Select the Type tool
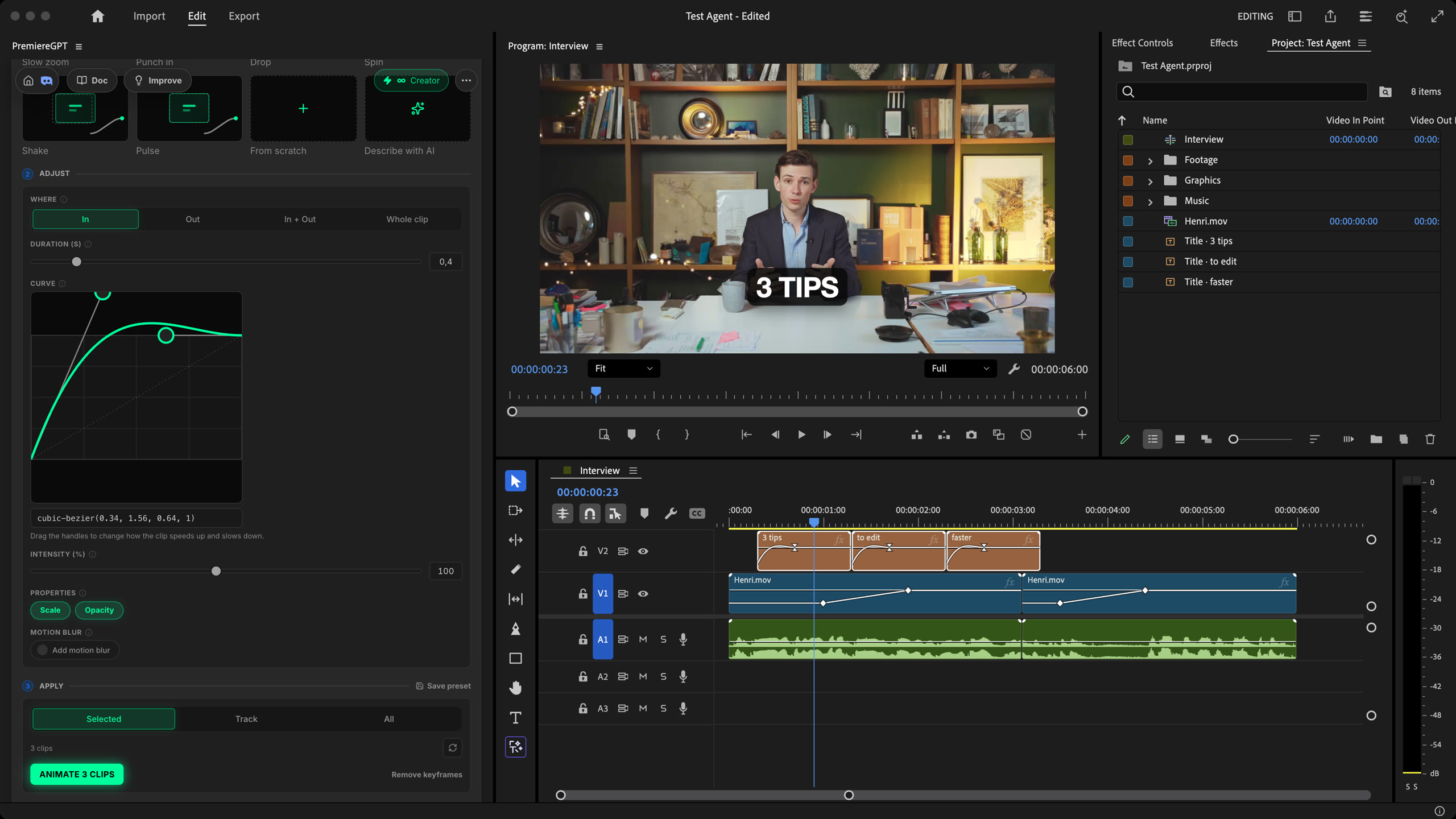This screenshot has height=819, width=1456. (515, 717)
